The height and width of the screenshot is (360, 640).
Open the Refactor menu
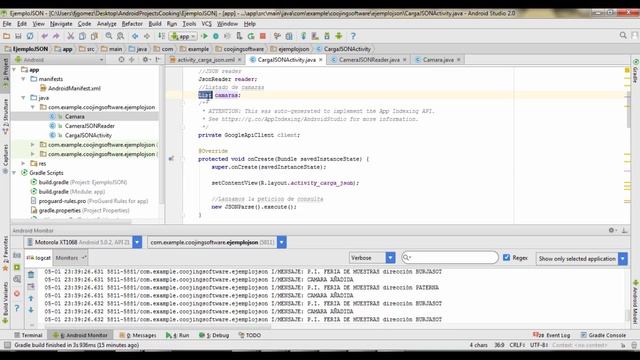pyautogui.click(x=132, y=24)
